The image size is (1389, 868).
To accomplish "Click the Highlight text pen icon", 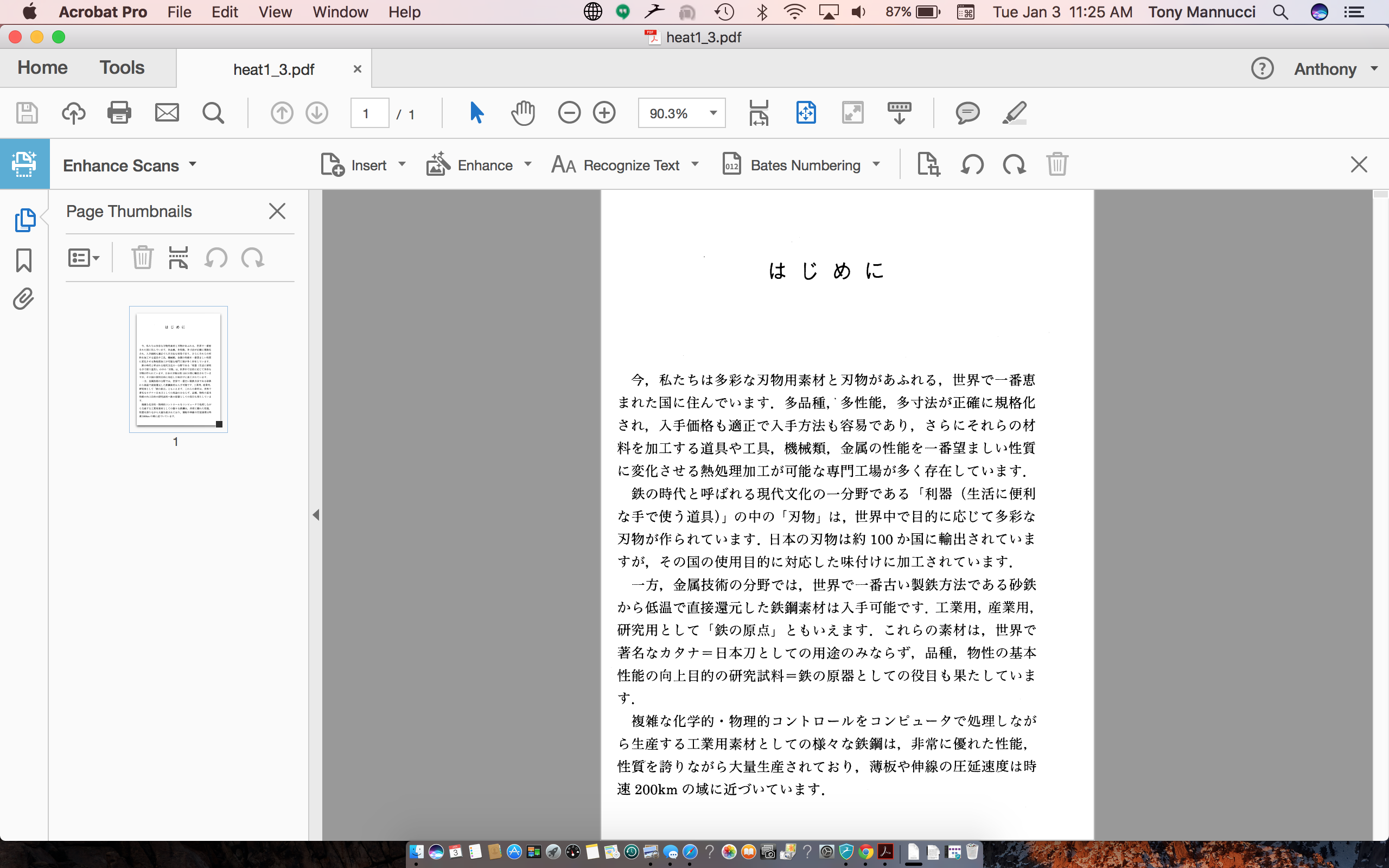I will [x=1014, y=113].
